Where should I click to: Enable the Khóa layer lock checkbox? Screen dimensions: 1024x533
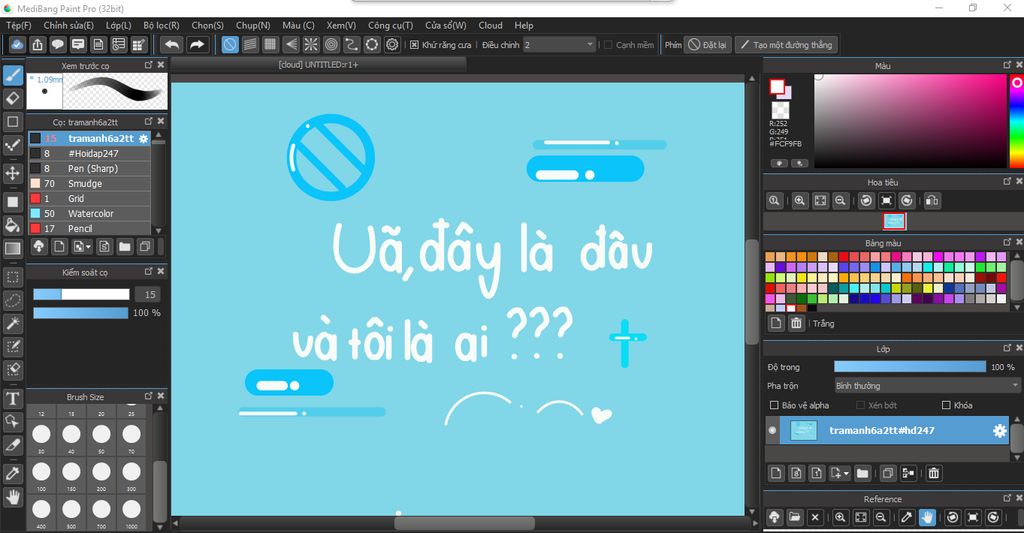pyautogui.click(x=946, y=405)
